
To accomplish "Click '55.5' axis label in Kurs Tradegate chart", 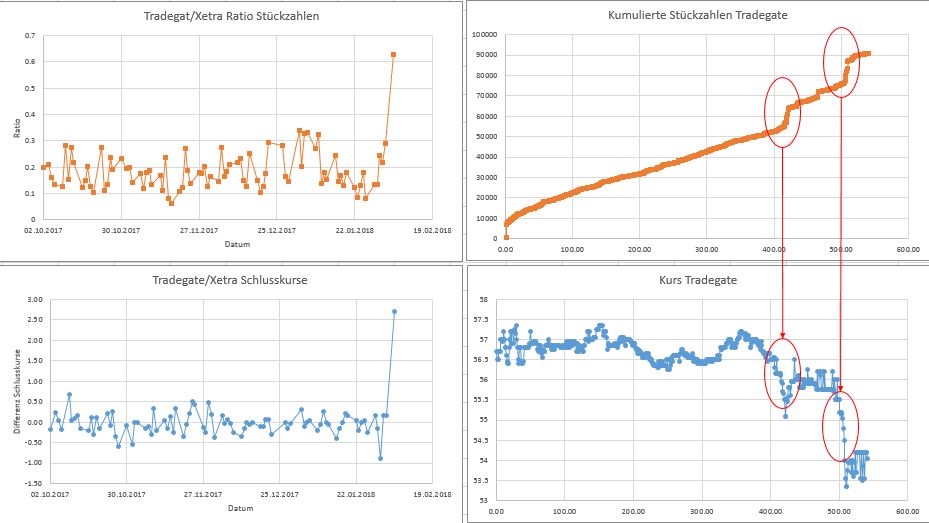I will pyautogui.click(x=480, y=400).
